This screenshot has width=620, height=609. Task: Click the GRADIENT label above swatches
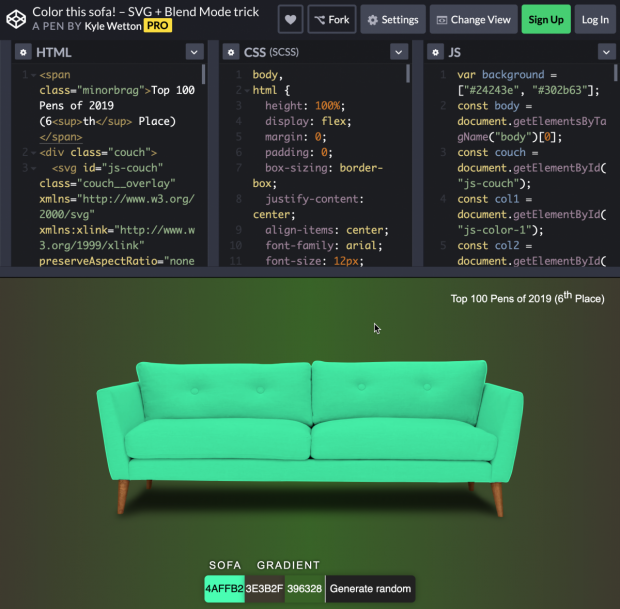pyautogui.click(x=288, y=565)
